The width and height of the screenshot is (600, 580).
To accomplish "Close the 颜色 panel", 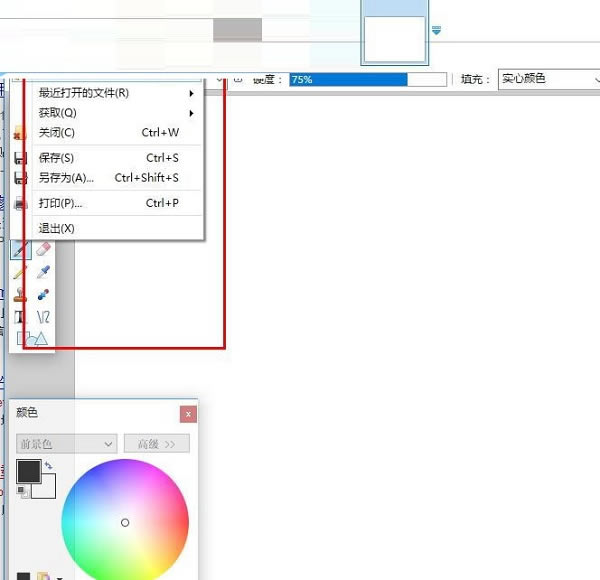I will pyautogui.click(x=188, y=414).
